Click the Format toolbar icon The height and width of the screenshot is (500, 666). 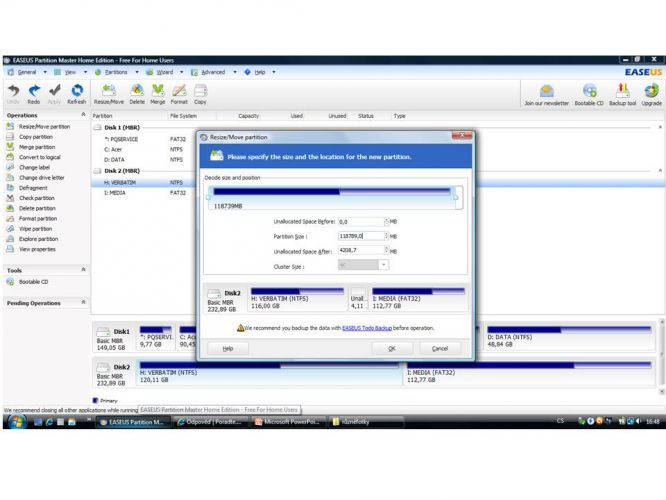point(179,94)
